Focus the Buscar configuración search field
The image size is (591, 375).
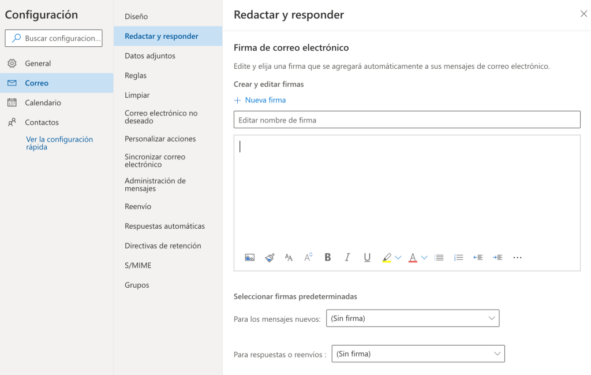54,38
